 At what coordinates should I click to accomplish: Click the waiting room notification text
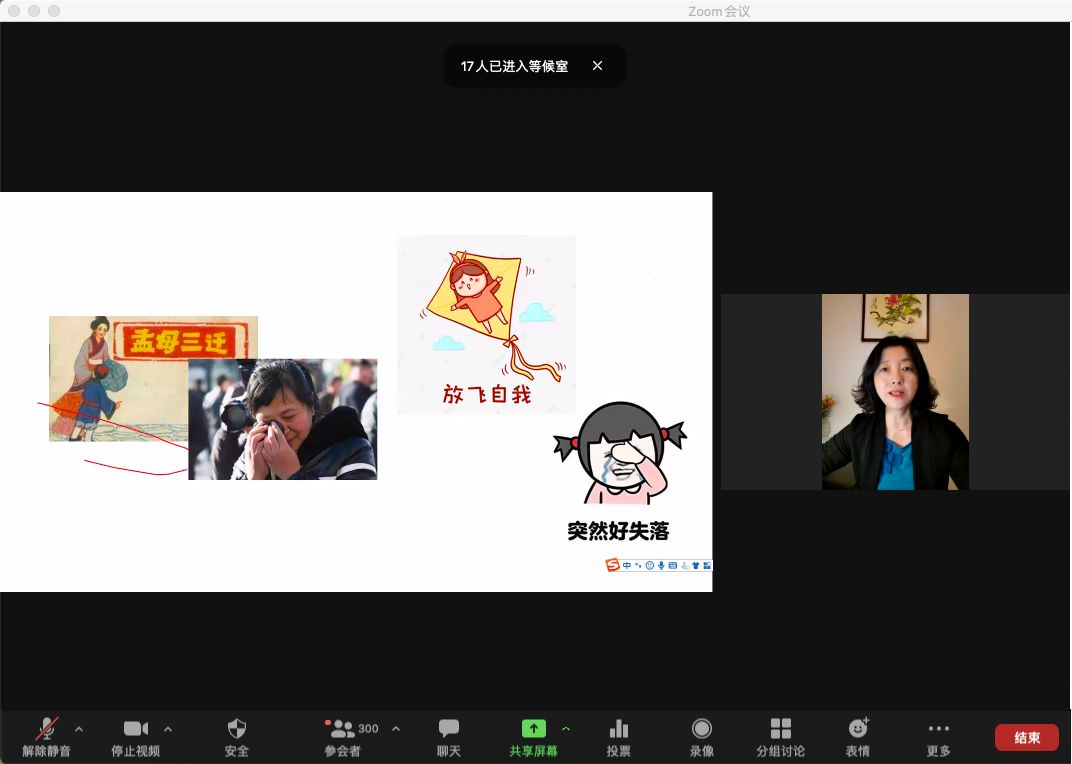(514, 66)
